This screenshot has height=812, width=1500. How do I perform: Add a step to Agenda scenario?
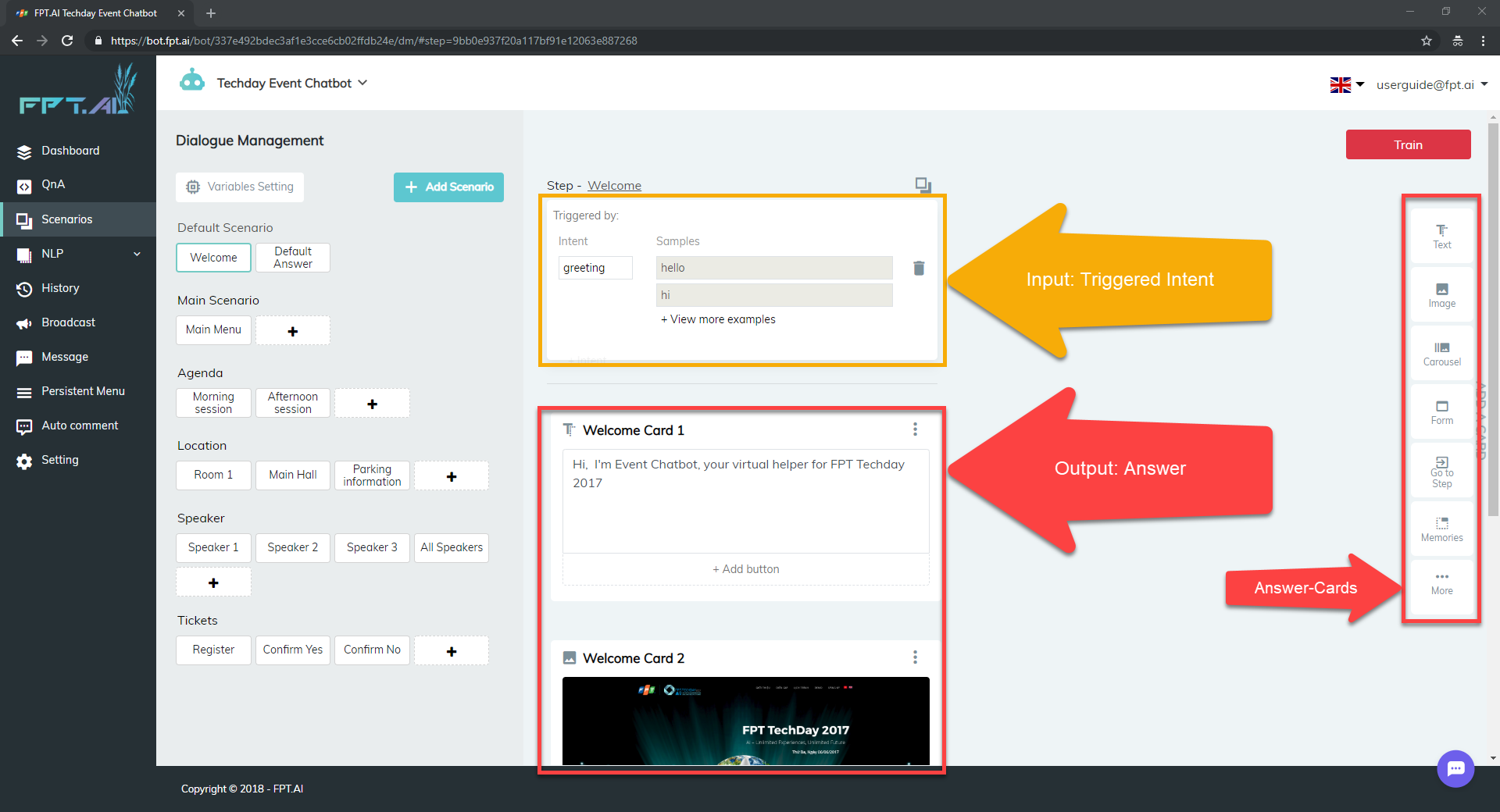(373, 404)
